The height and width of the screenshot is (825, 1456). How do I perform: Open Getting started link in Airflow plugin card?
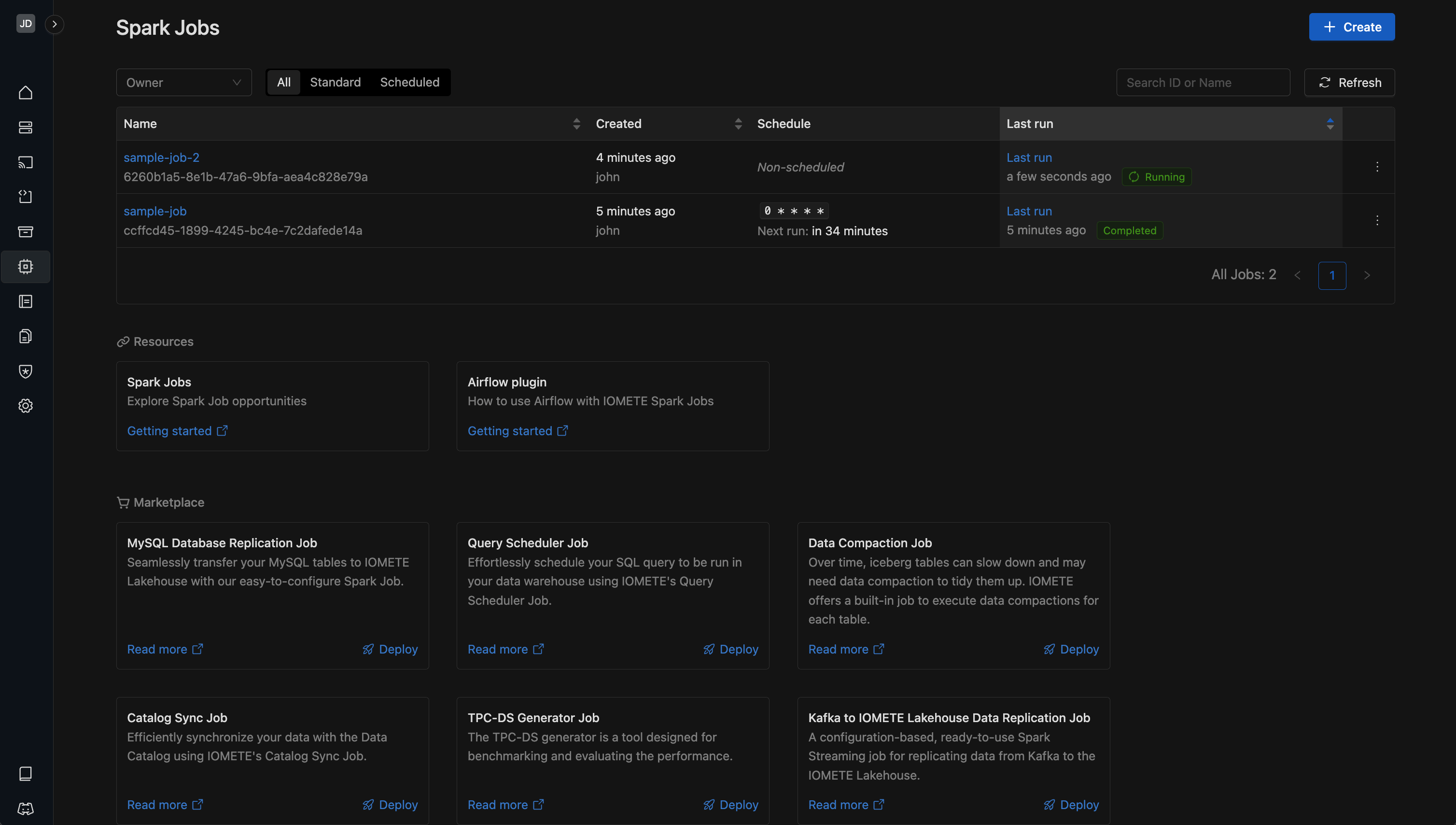[518, 431]
